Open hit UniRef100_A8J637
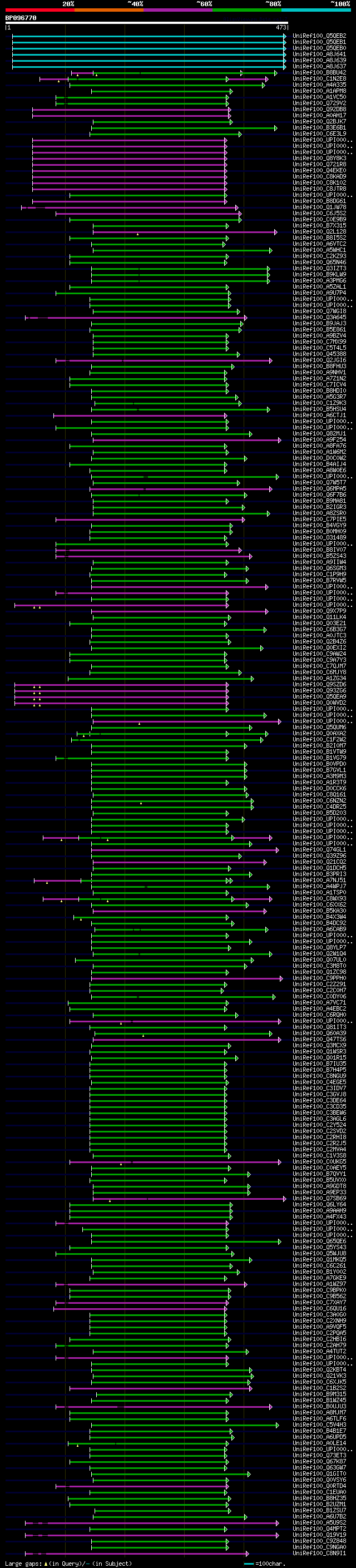This screenshot has height=1568, width=356. click(x=319, y=66)
